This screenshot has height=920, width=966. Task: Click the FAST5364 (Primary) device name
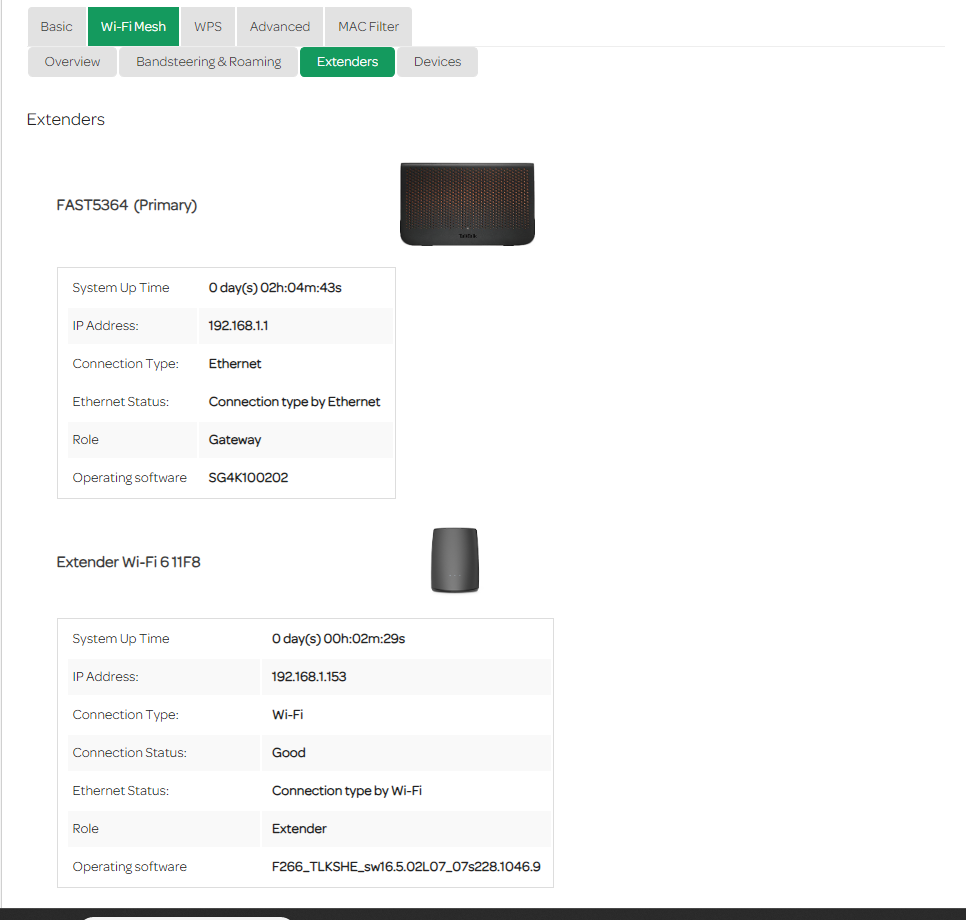click(127, 204)
